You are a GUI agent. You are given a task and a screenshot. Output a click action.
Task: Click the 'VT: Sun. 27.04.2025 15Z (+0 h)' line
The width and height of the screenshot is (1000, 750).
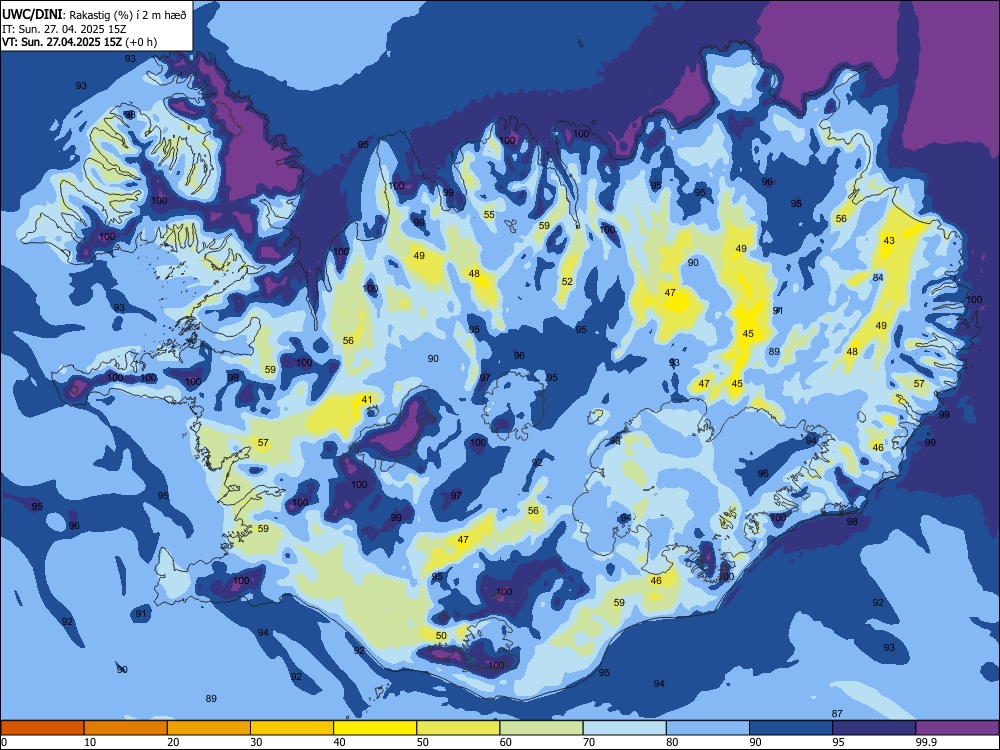click(x=79, y=42)
